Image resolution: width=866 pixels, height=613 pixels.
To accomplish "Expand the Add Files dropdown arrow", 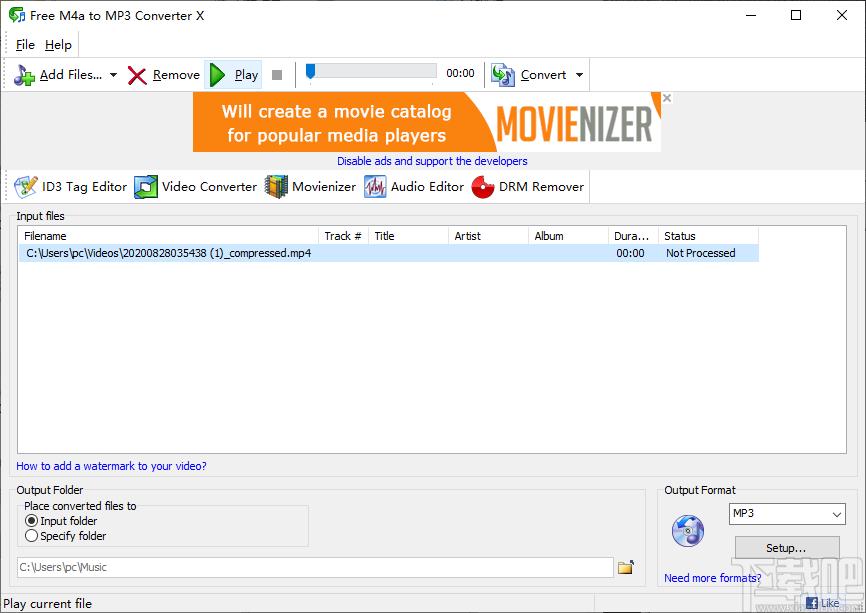I will click(x=113, y=75).
